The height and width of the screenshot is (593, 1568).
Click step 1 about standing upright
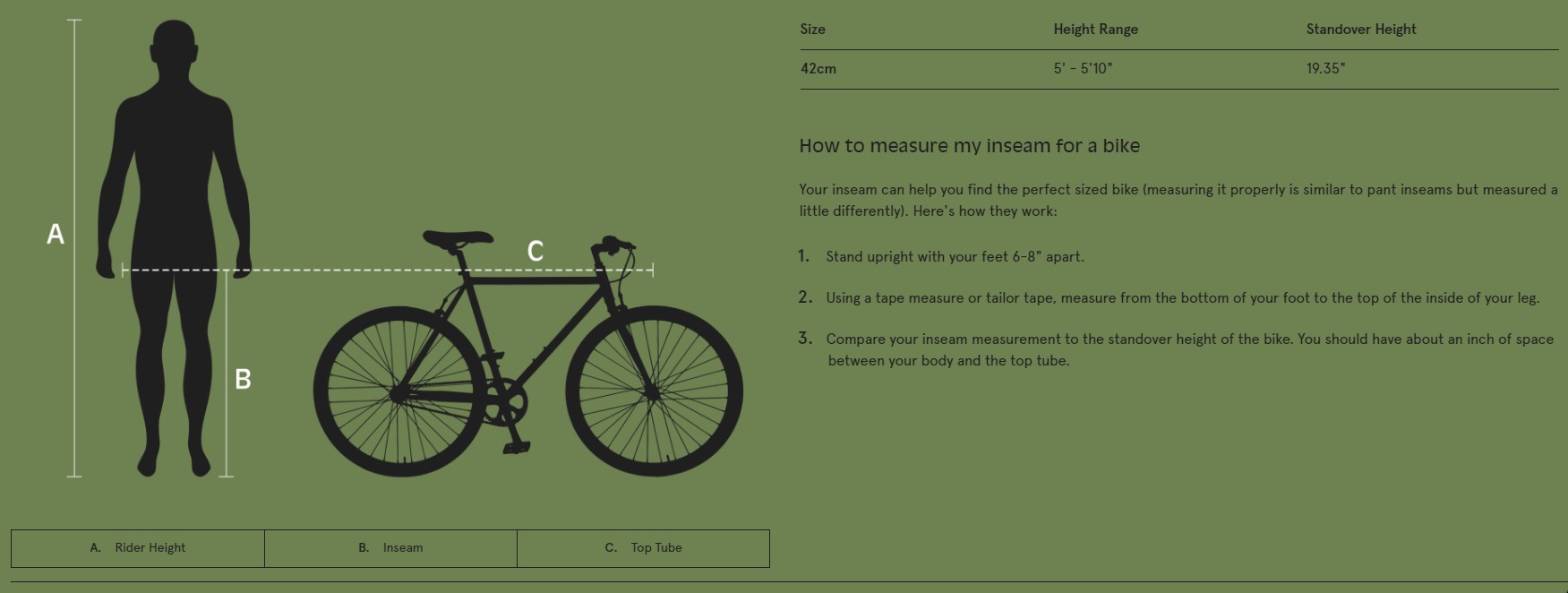[955, 257]
